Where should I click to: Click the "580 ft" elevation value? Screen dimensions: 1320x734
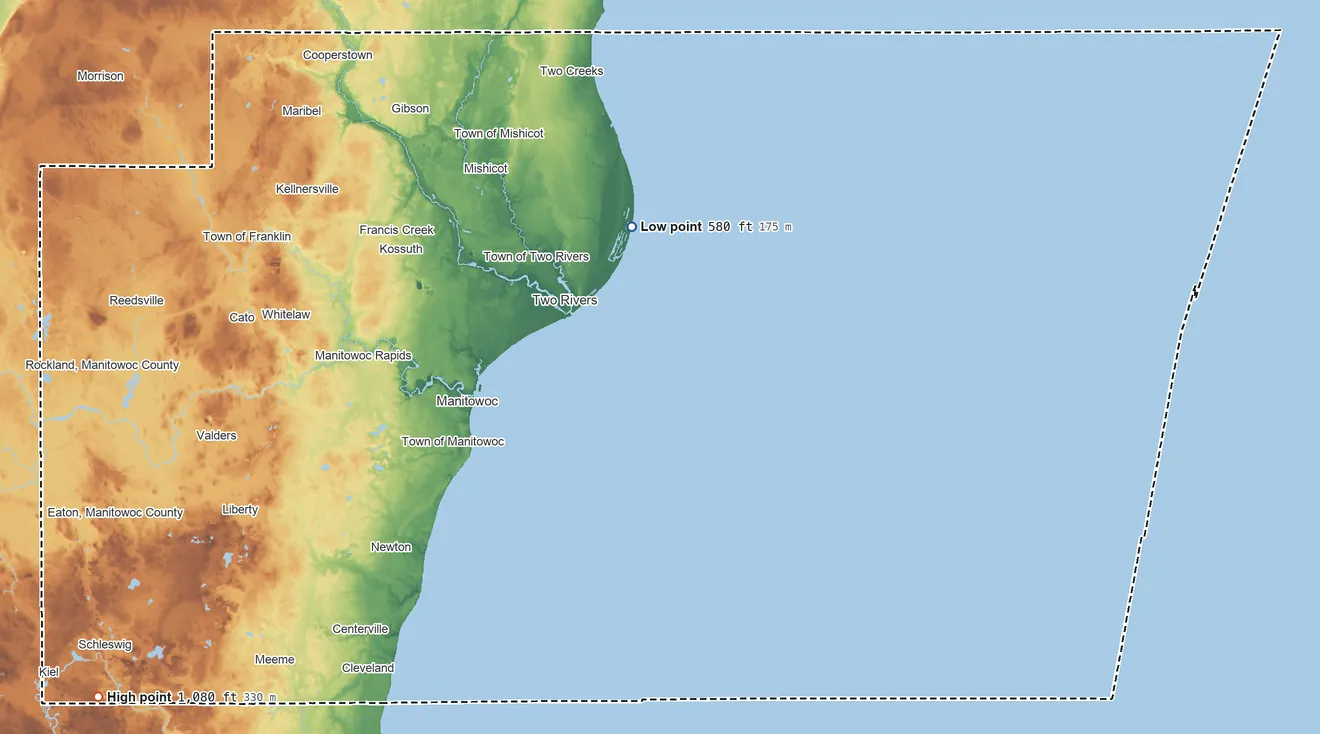point(730,227)
